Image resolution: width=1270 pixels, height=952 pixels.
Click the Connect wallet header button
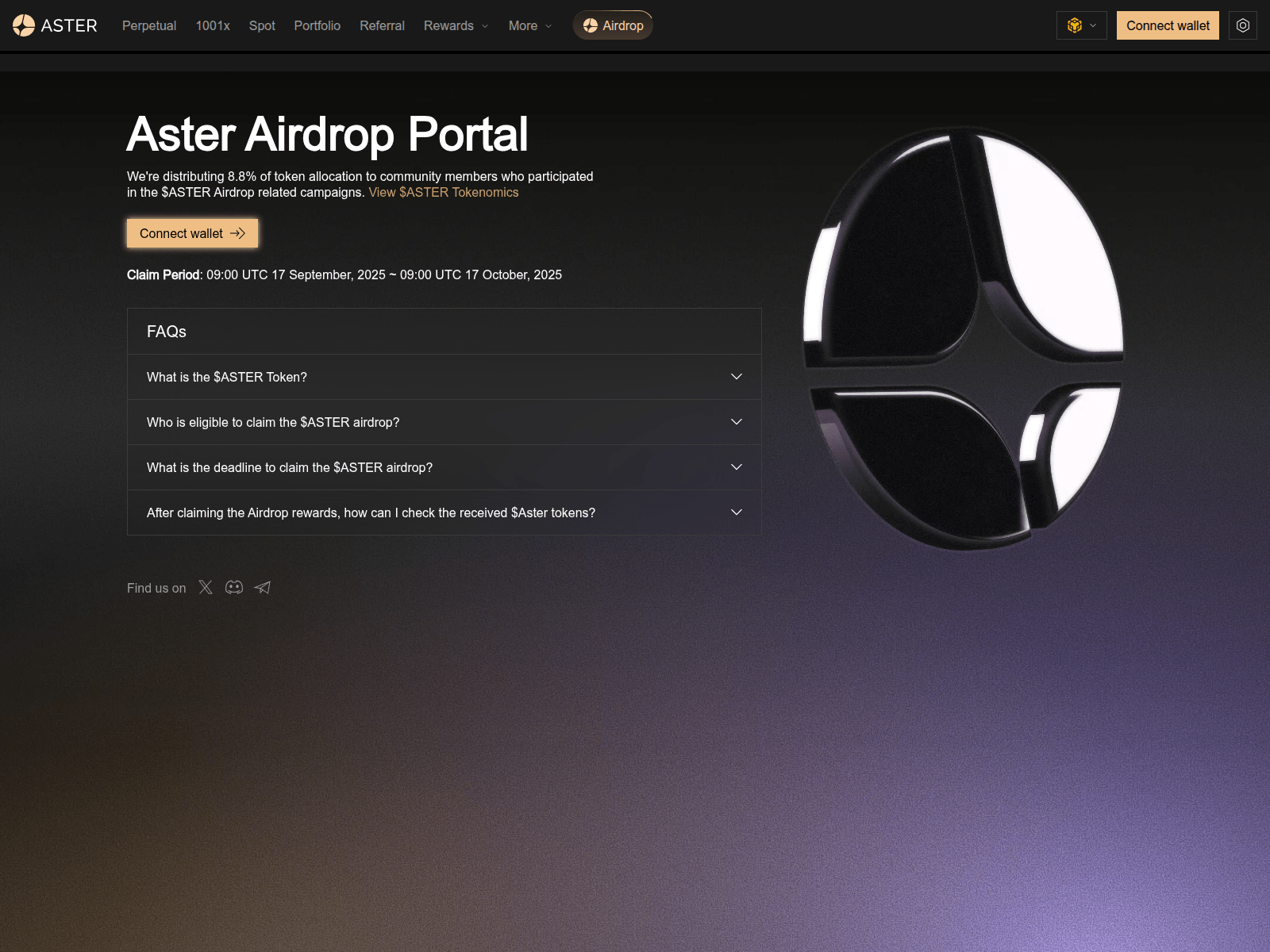(x=1167, y=25)
